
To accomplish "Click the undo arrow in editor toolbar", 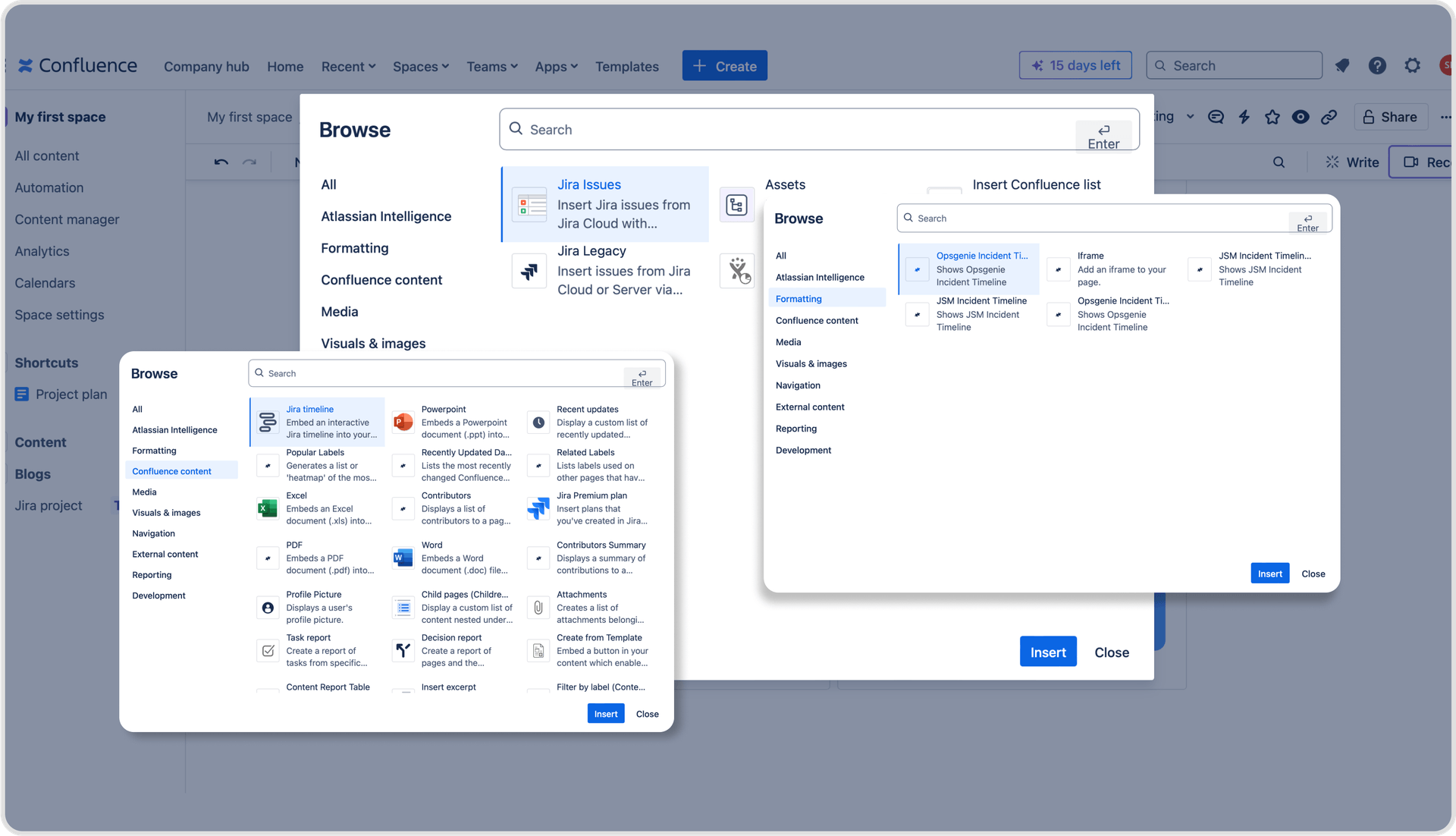I will coord(221,162).
